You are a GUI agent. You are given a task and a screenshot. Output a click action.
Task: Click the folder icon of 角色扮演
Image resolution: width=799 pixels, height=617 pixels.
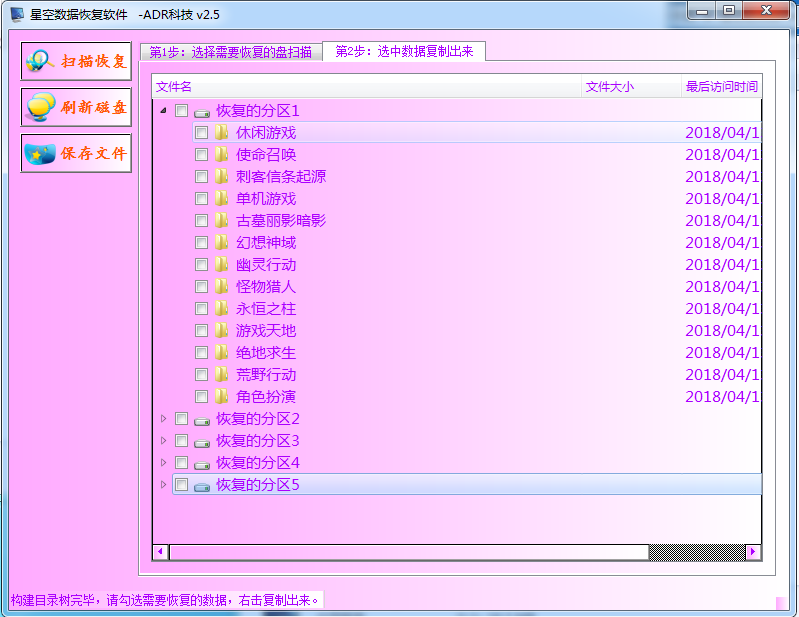(221, 396)
